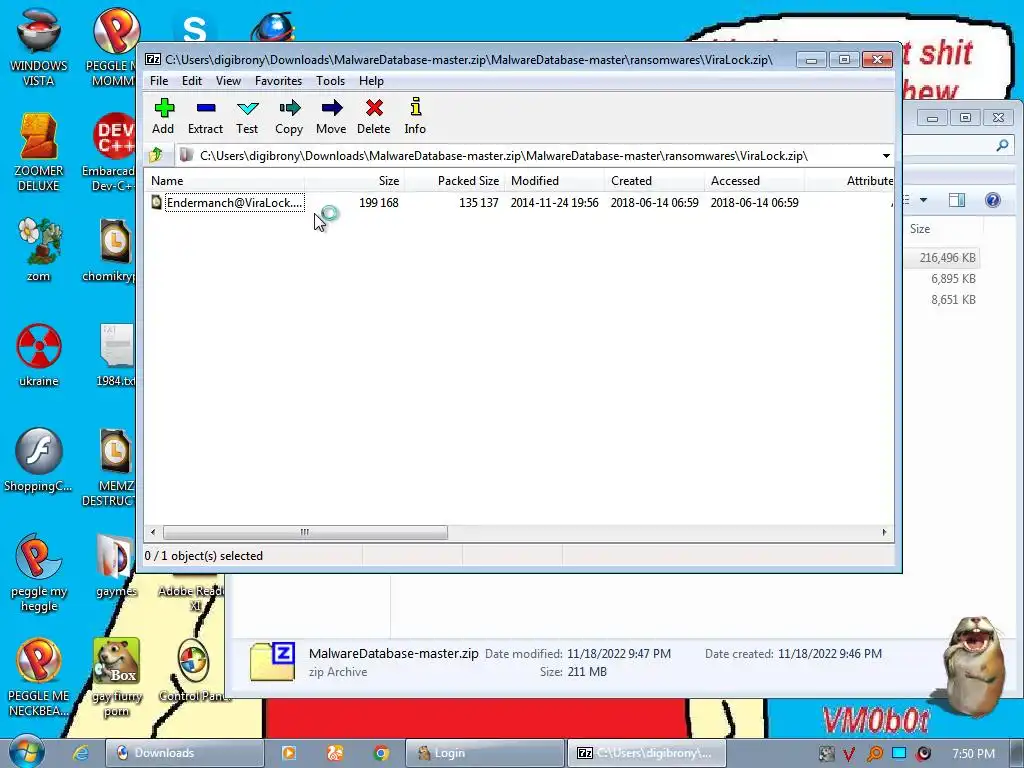
Task: Sort by the Modified column
Action: tap(554, 181)
